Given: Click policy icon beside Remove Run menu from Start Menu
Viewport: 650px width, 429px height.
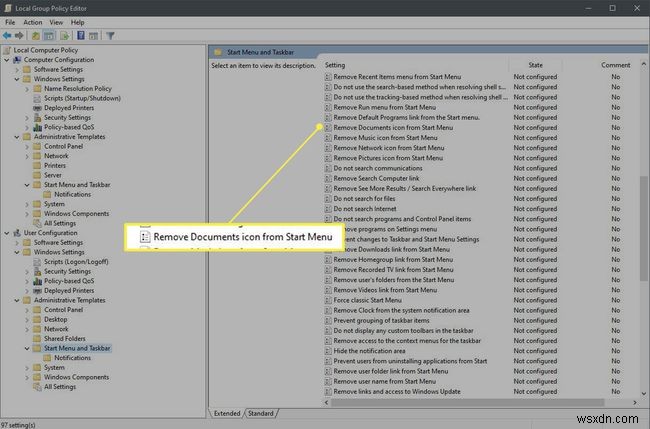Looking at the screenshot, I should tap(328, 107).
